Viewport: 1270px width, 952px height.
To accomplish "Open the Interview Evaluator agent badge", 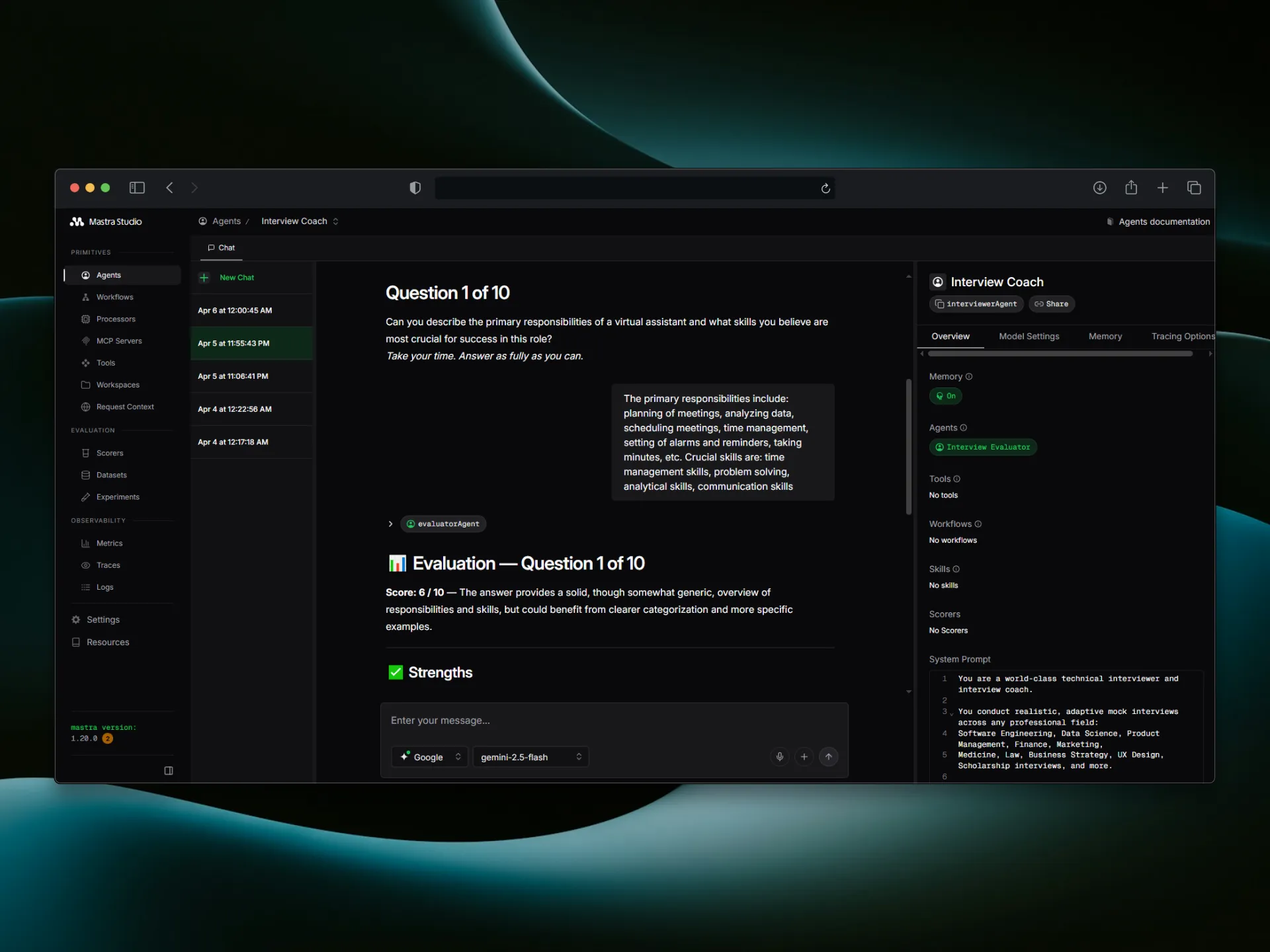I will click(x=982, y=447).
